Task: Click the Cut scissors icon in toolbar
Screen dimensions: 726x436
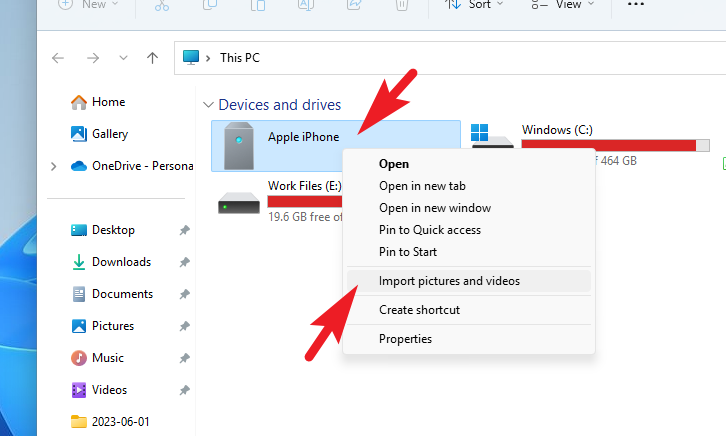Action: [162, 5]
